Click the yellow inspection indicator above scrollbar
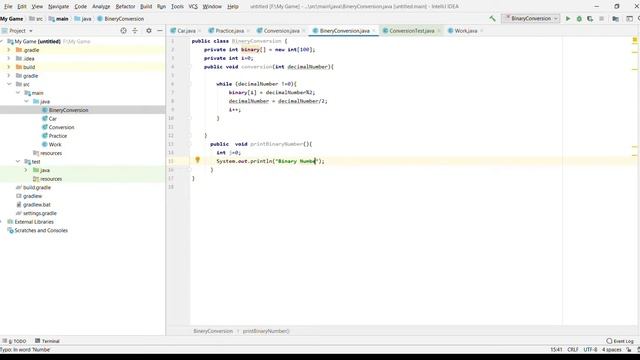The image size is (640, 360). (x=635, y=40)
